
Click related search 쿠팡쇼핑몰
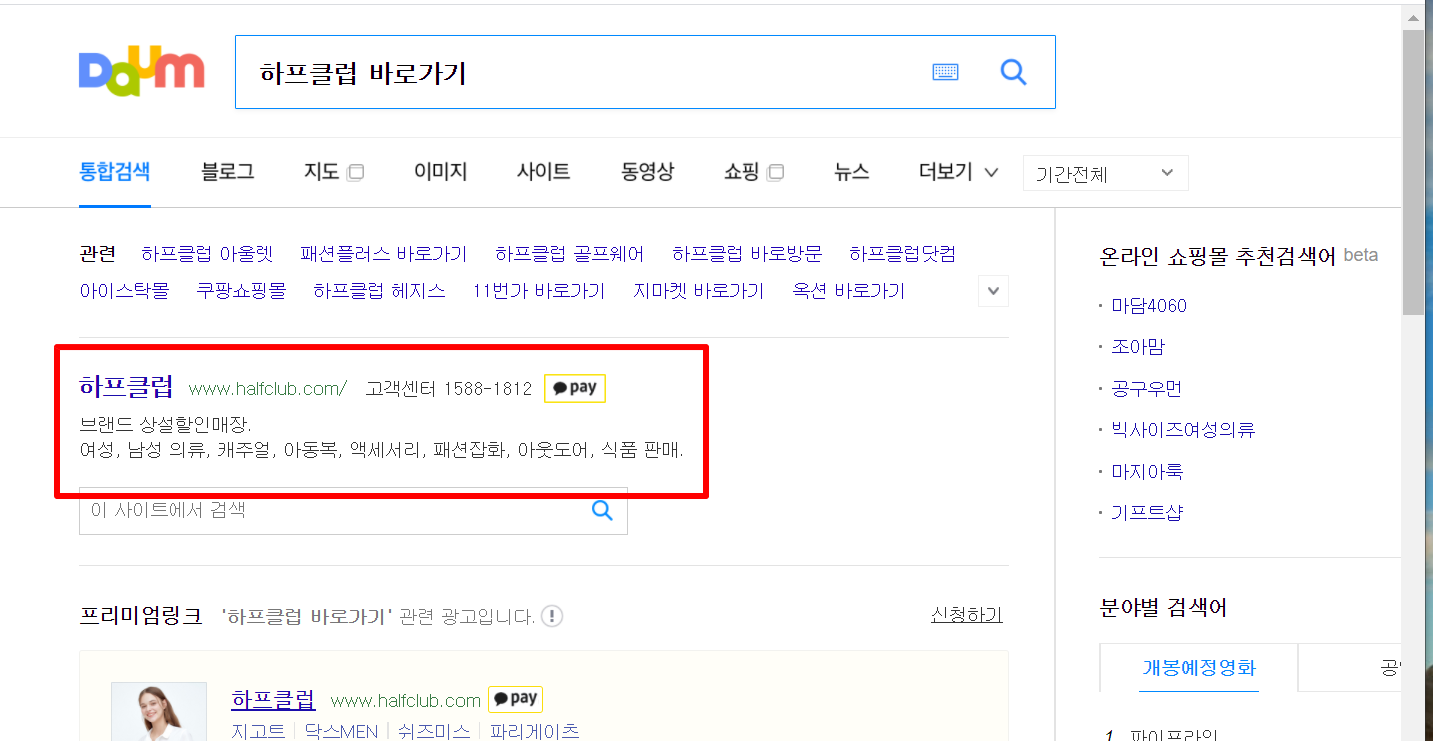tap(241, 291)
